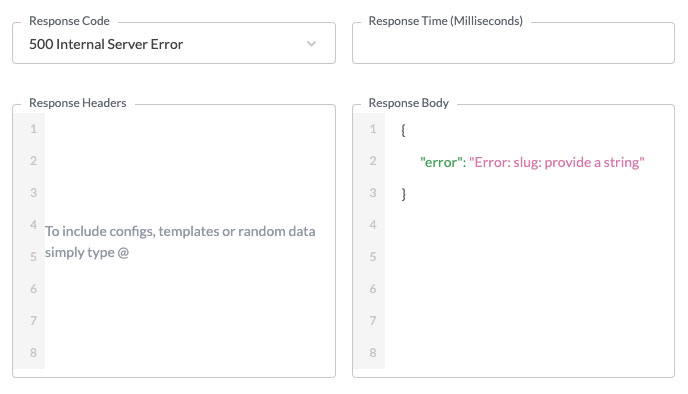Click the opening brace on Response Body line 1
Image resolution: width=688 pixels, height=394 pixels.
pos(403,130)
